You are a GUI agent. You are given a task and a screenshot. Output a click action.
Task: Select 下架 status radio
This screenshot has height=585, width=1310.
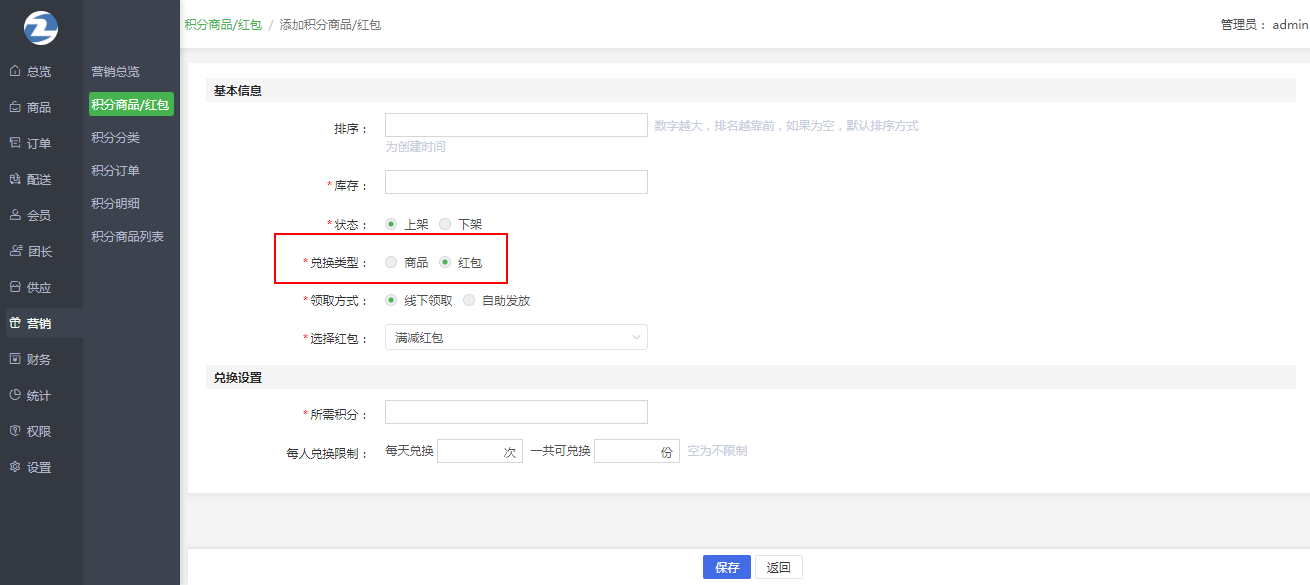click(x=445, y=225)
